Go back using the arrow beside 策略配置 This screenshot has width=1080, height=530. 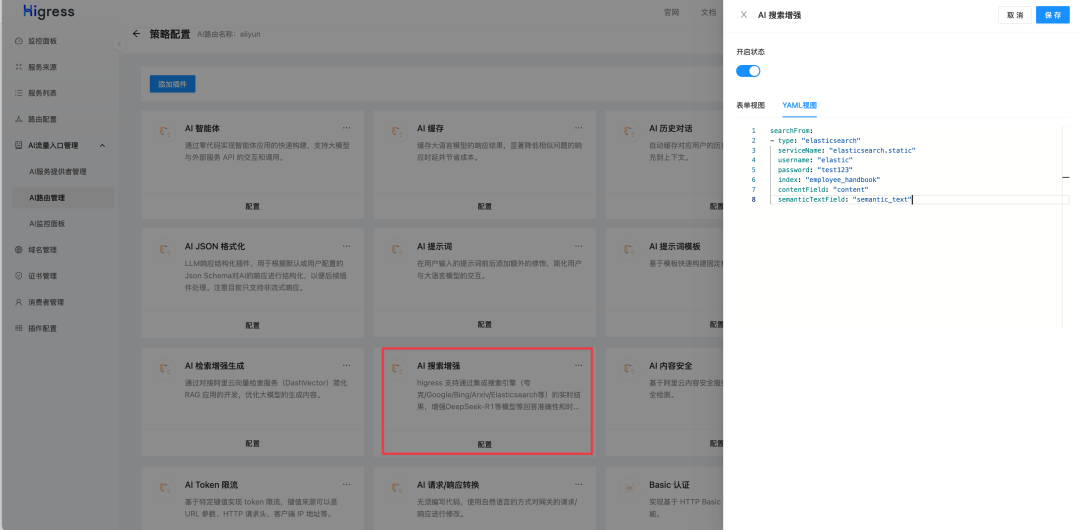tap(136, 34)
